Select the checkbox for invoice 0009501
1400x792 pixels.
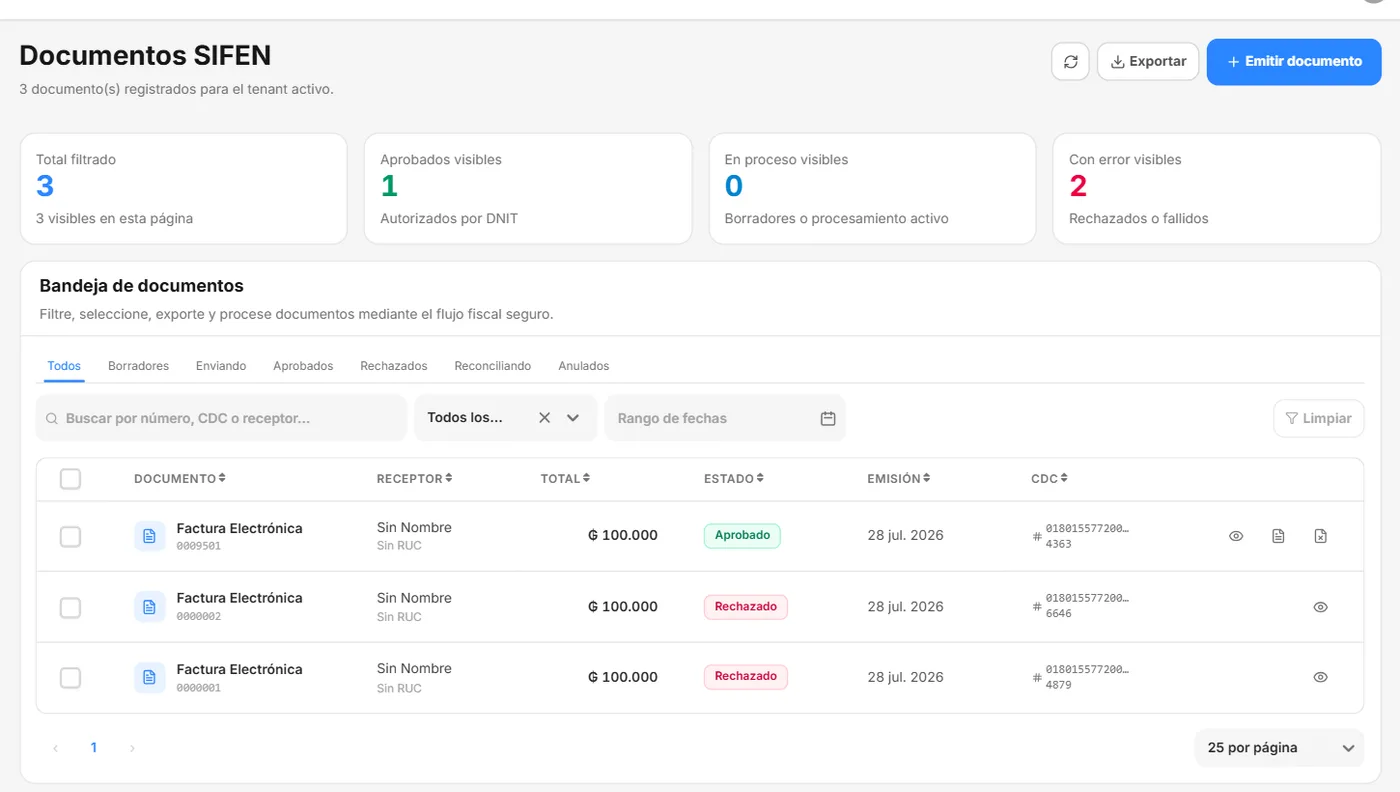tap(70, 537)
